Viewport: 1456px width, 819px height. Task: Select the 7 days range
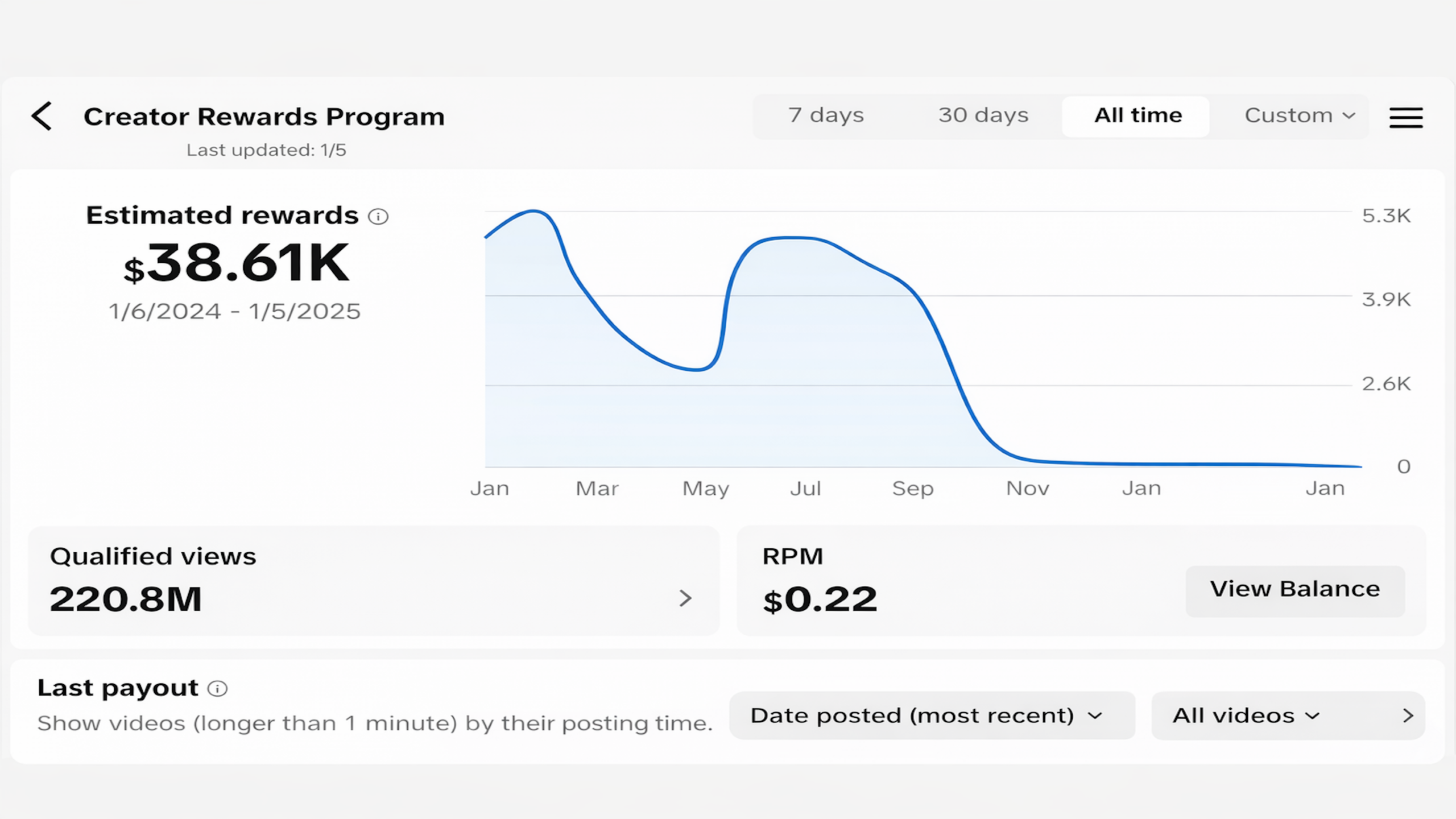point(826,115)
